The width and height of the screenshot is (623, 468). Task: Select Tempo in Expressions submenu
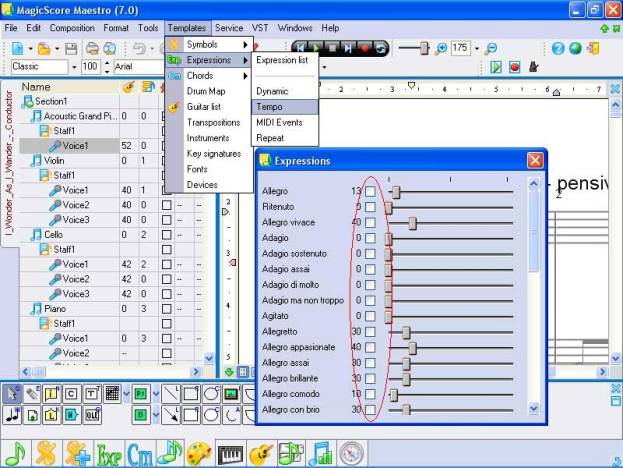tap(285, 107)
